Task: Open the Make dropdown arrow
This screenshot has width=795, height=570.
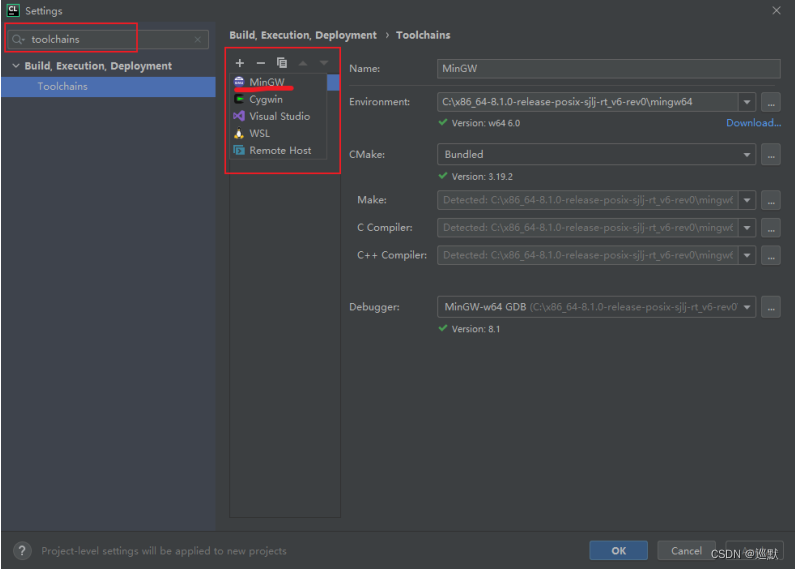Action: coord(747,200)
